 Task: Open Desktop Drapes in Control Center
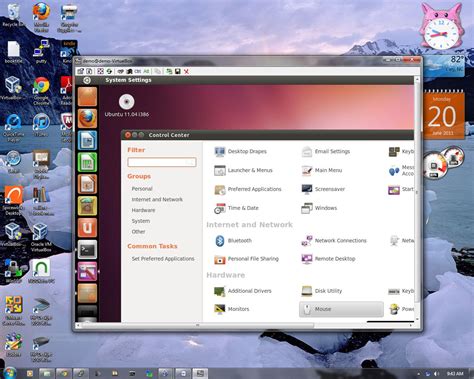pos(240,151)
